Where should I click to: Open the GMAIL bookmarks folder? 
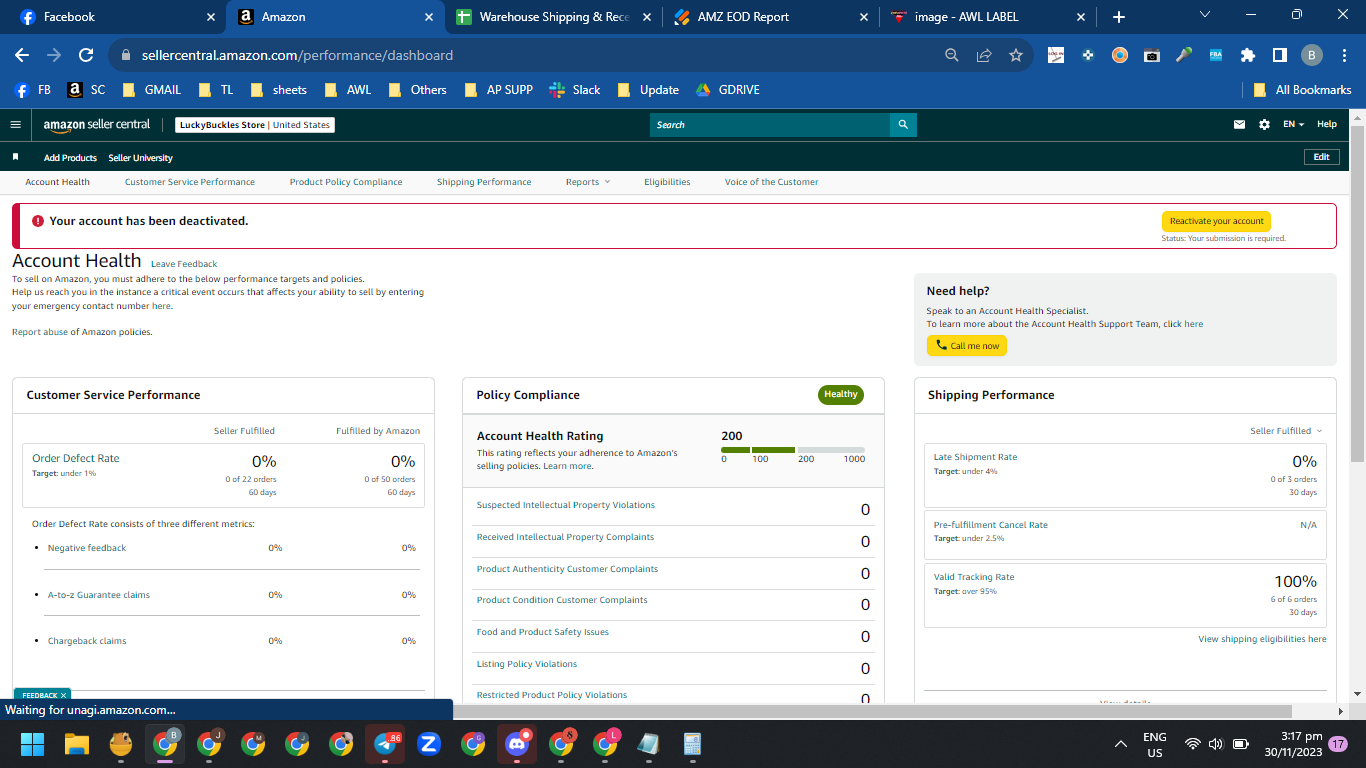pos(151,90)
